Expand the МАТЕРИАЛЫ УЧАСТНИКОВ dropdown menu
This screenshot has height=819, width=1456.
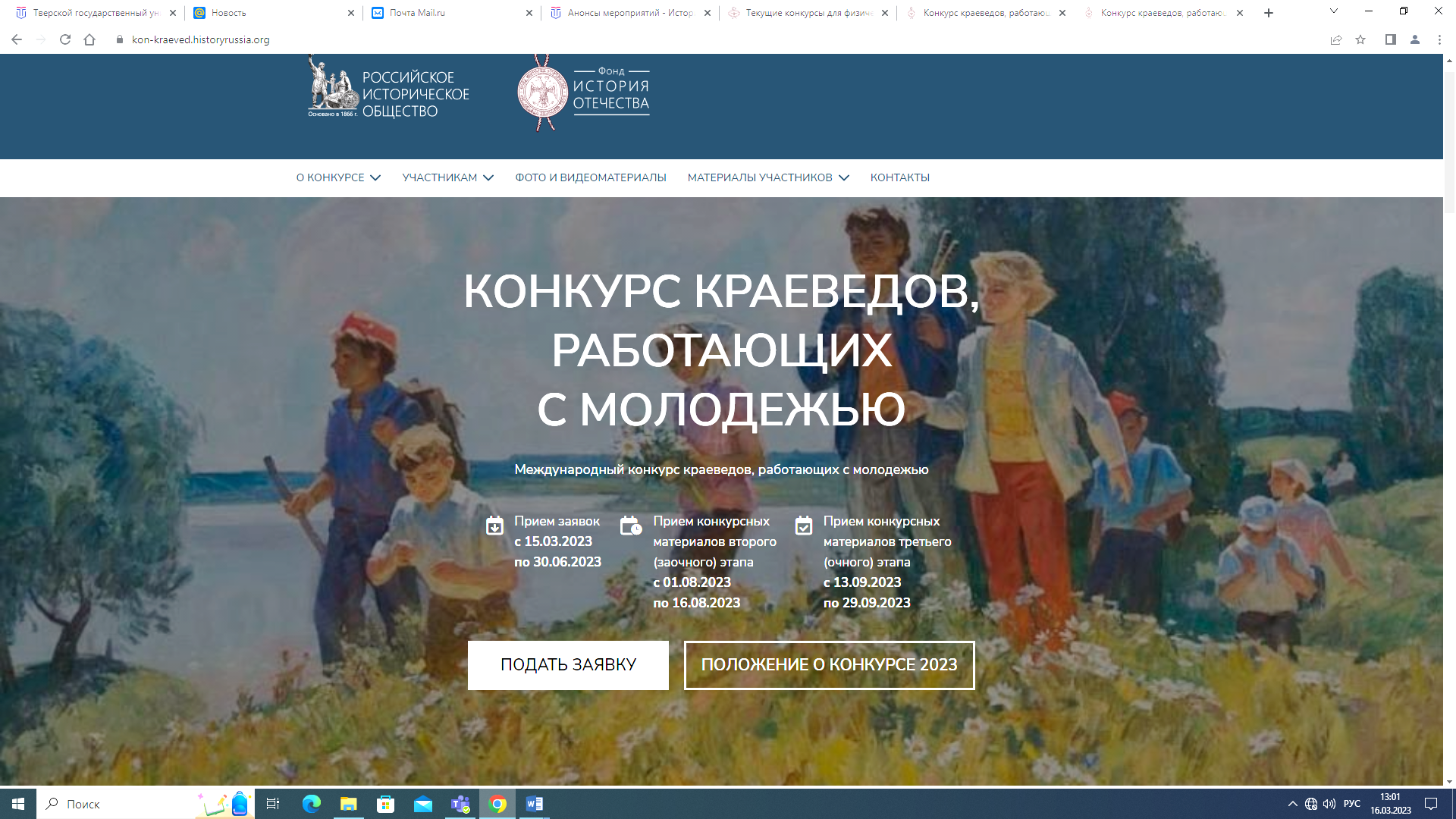[x=767, y=177]
